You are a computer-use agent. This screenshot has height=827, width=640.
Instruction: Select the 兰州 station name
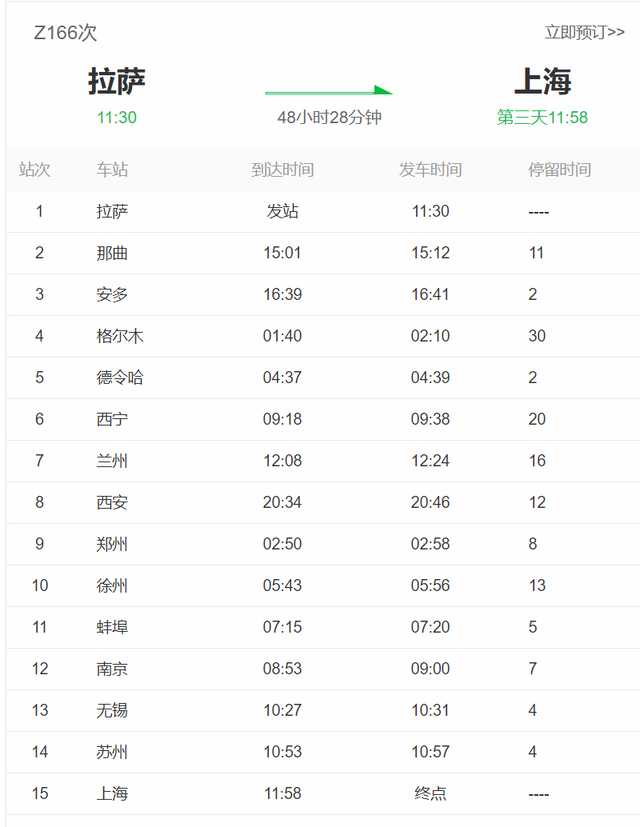pos(112,461)
